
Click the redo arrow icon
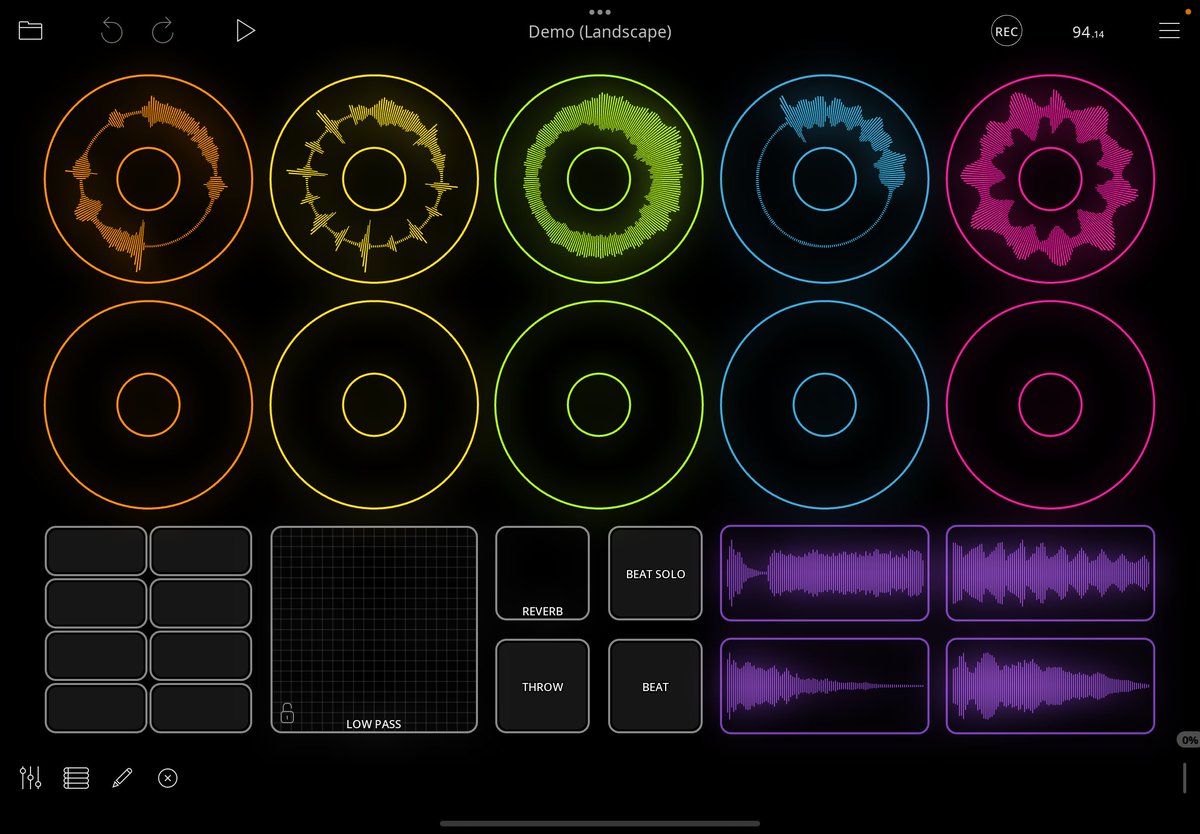[163, 31]
